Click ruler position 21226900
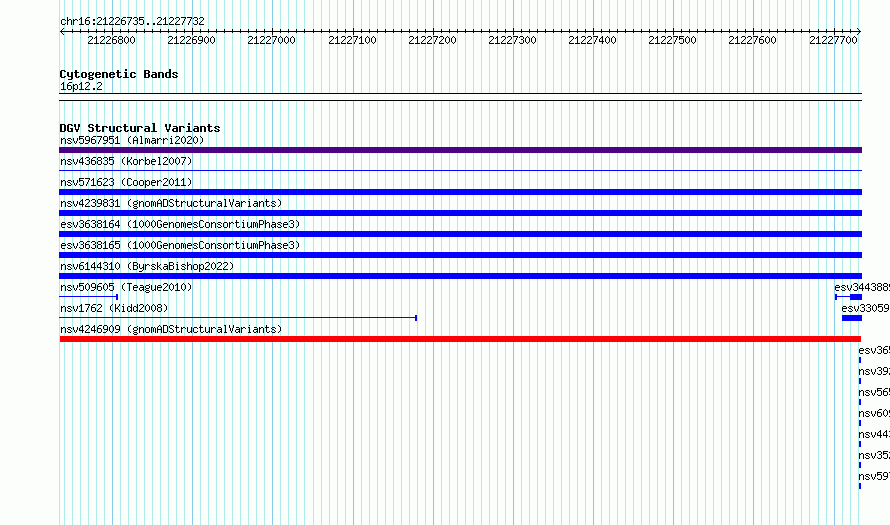This screenshot has width=890, height=525. point(191,40)
